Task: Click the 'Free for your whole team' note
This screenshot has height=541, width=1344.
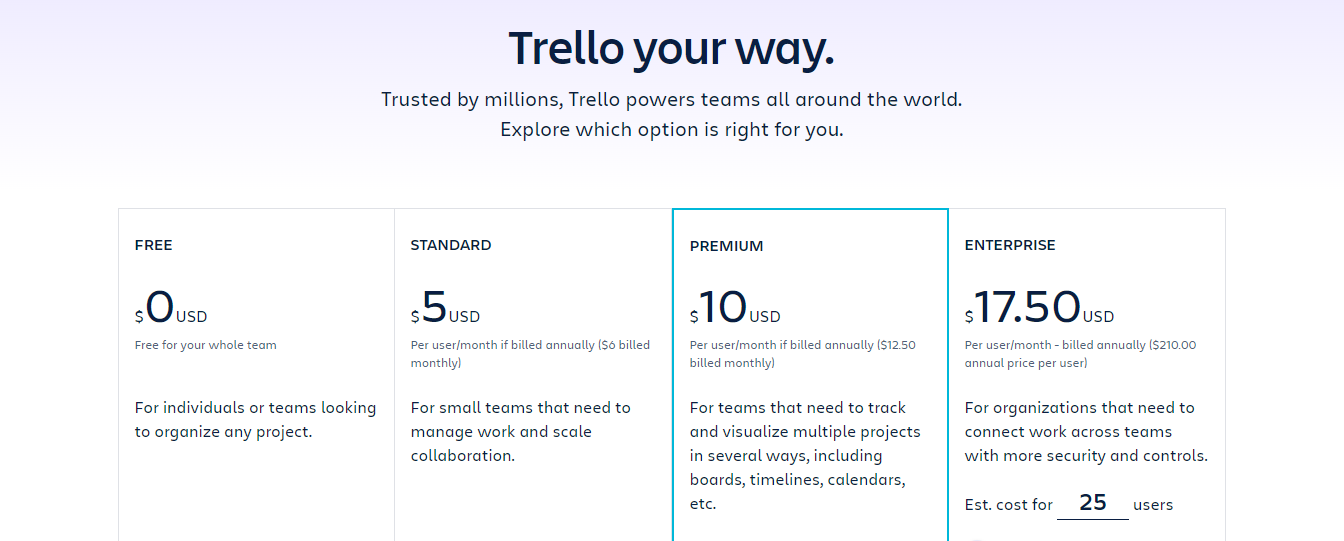Action: [206, 345]
